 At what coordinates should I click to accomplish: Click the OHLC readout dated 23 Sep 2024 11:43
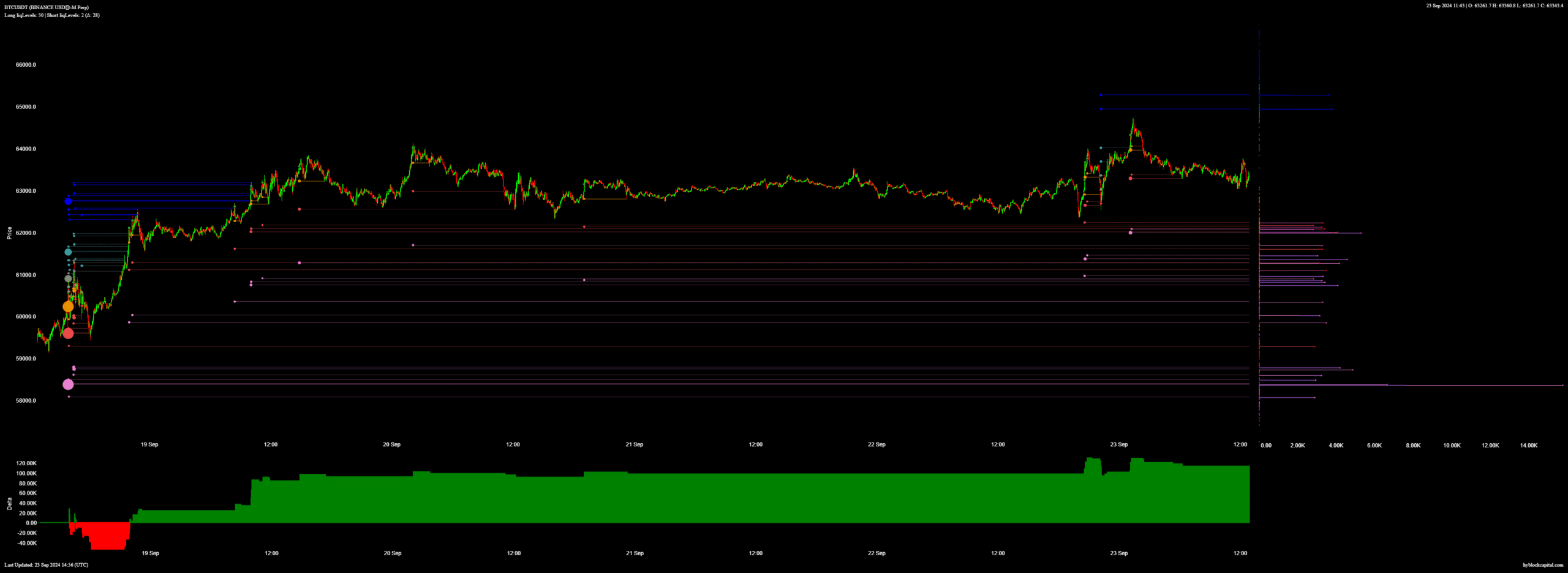[1494, 6]
